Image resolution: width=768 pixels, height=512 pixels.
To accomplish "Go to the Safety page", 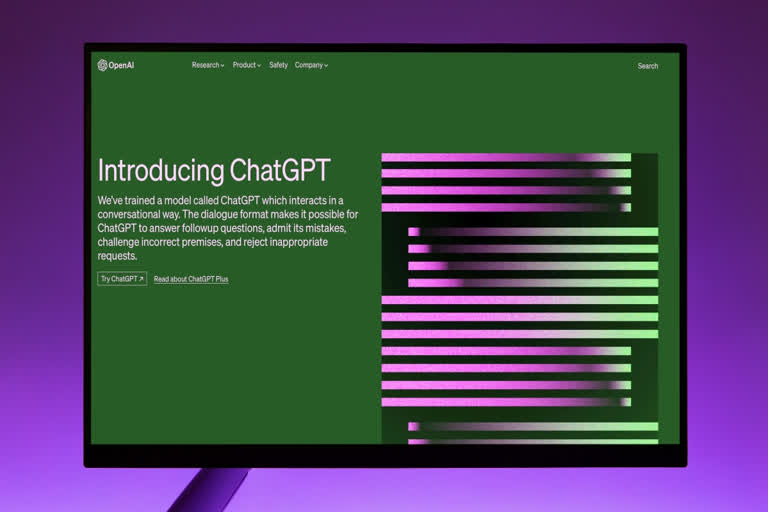I will pos(278,65).
